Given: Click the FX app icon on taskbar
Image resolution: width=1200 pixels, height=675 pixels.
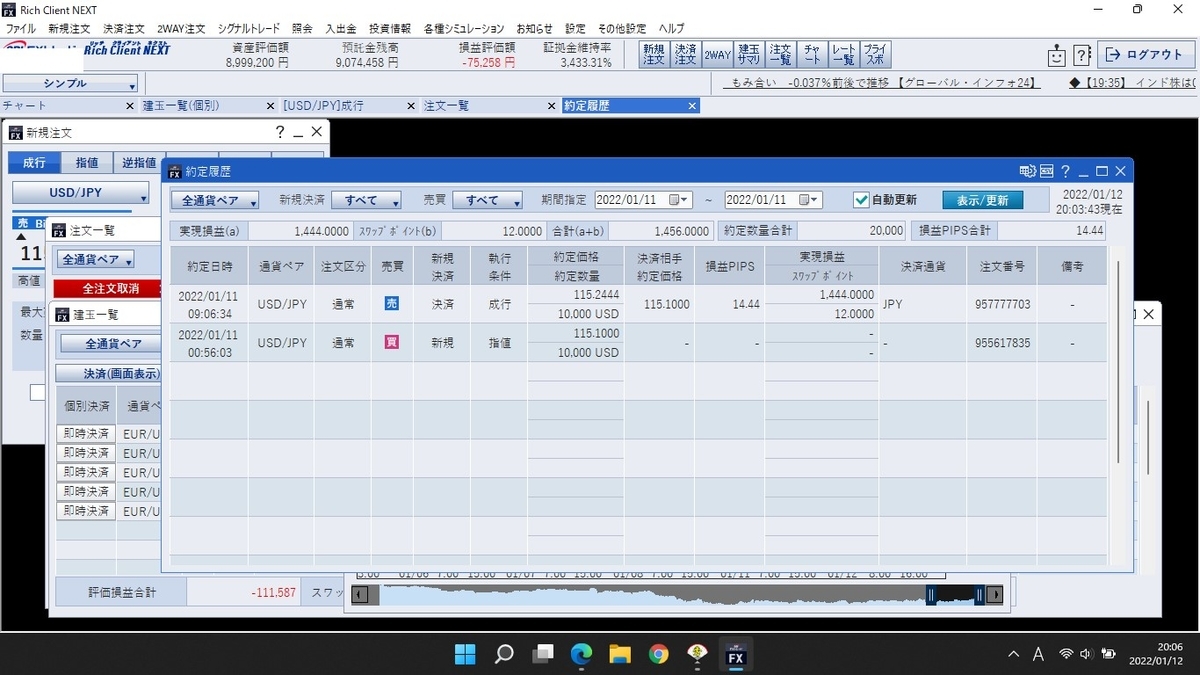Looking at the screenshot, I should pos(735,655).
